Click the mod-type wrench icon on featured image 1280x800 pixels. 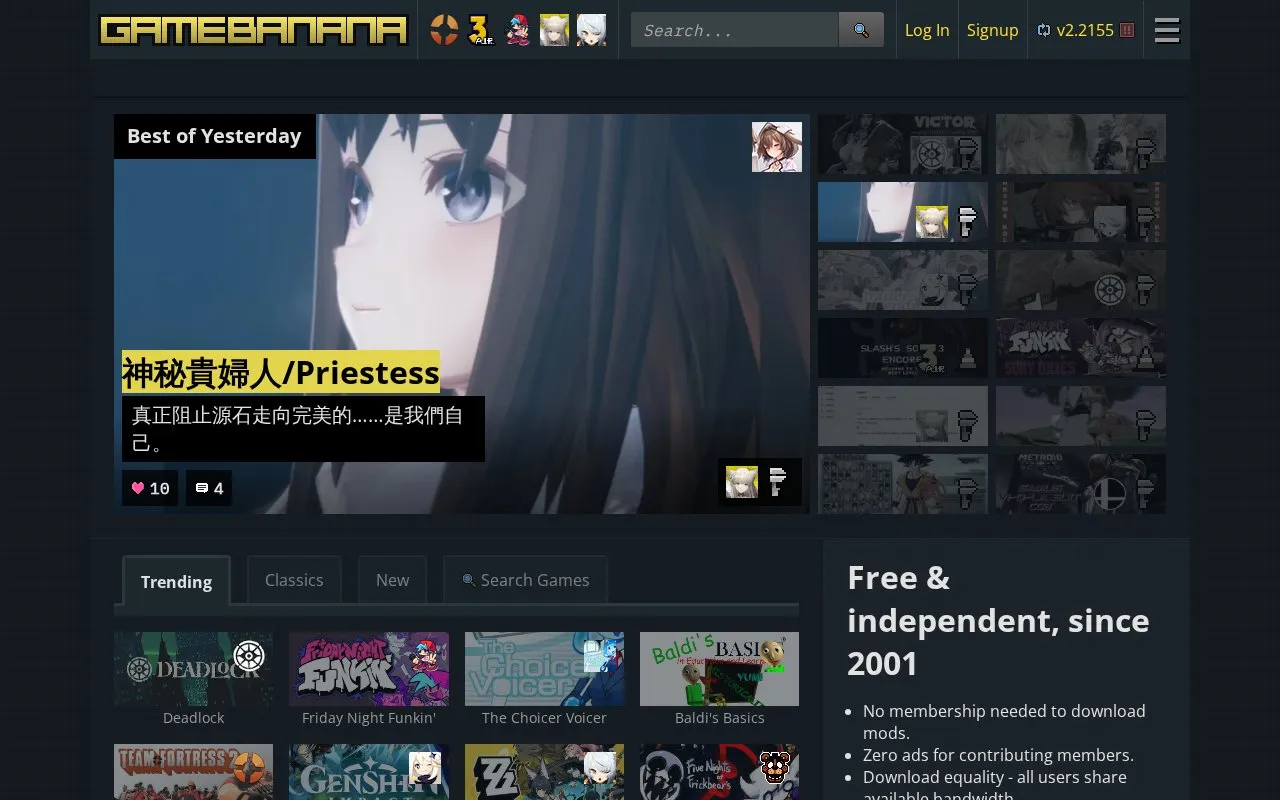[778, 482]
